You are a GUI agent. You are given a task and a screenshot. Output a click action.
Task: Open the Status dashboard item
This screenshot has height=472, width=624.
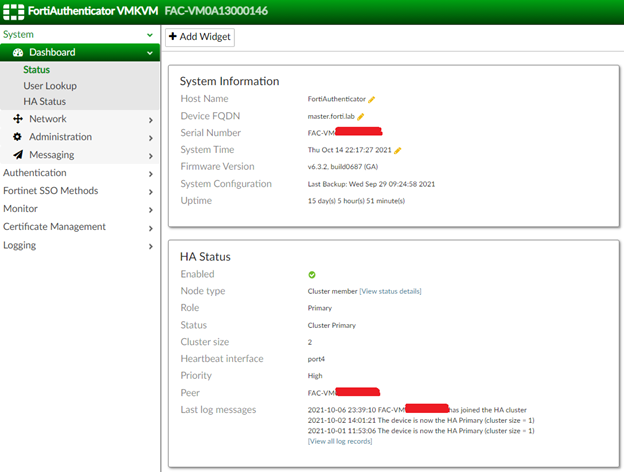point(37,70)
